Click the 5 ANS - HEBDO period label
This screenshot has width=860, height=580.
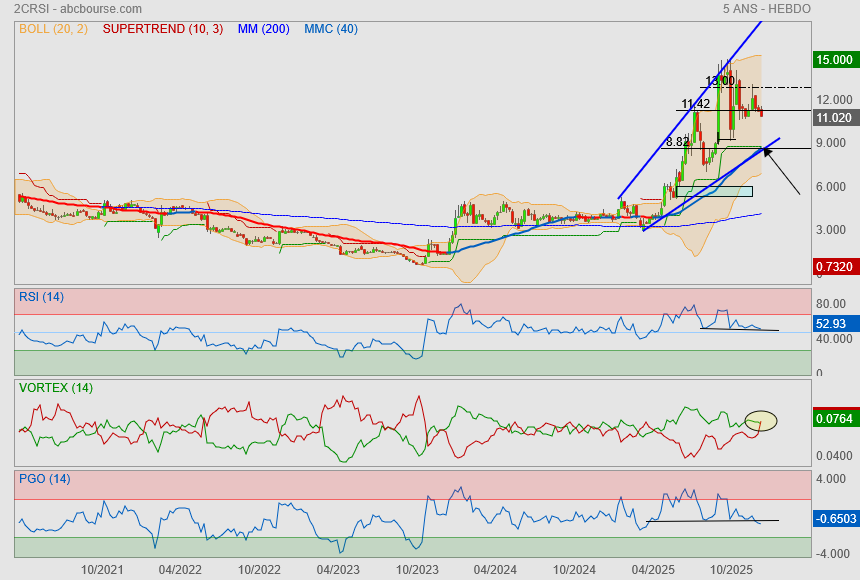(766, 9)
